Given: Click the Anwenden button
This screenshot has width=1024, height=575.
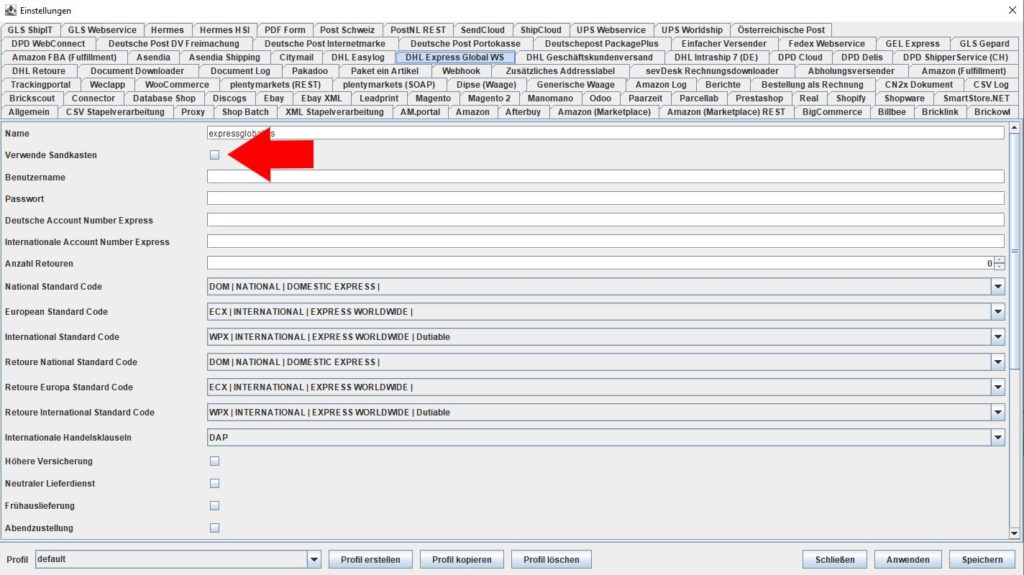Looking at the screenshot, I should [908, 559].
